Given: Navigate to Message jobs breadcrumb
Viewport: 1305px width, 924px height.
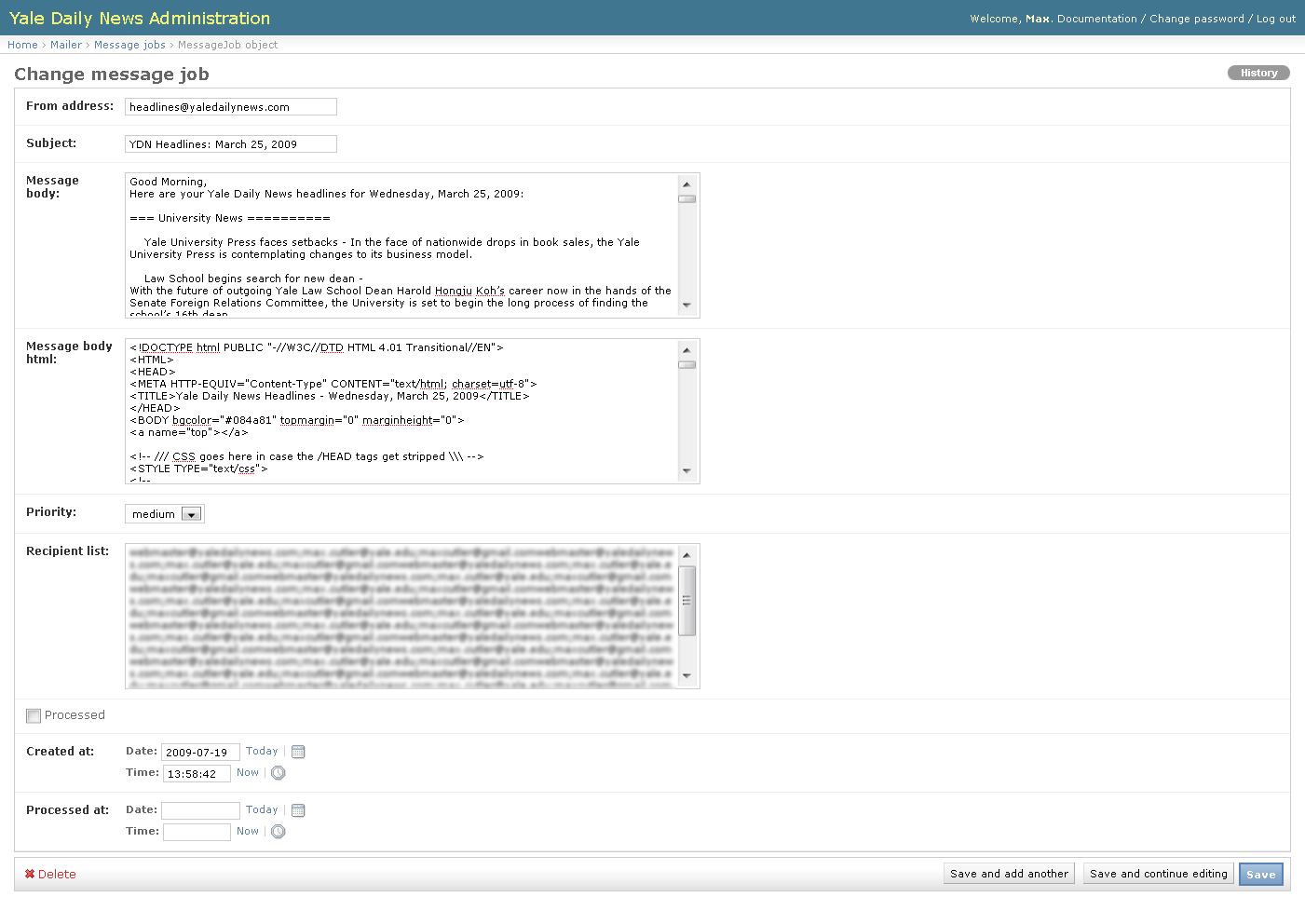Looking at the screenshot, I should (x=129, y=45).
